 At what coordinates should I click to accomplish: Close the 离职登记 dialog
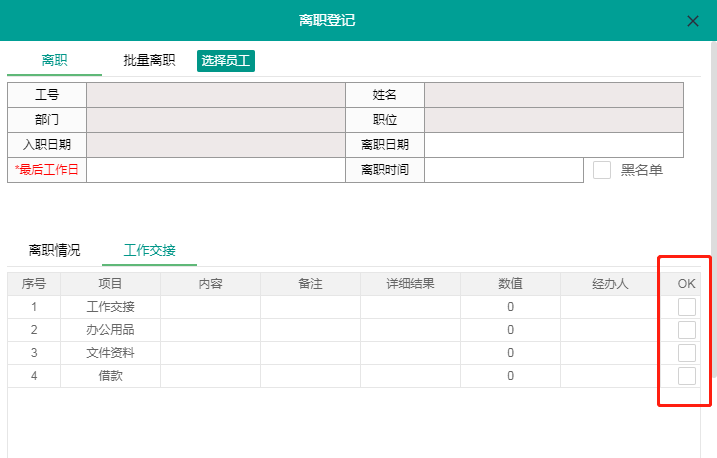pyautogui.click(x=692, y=21)
